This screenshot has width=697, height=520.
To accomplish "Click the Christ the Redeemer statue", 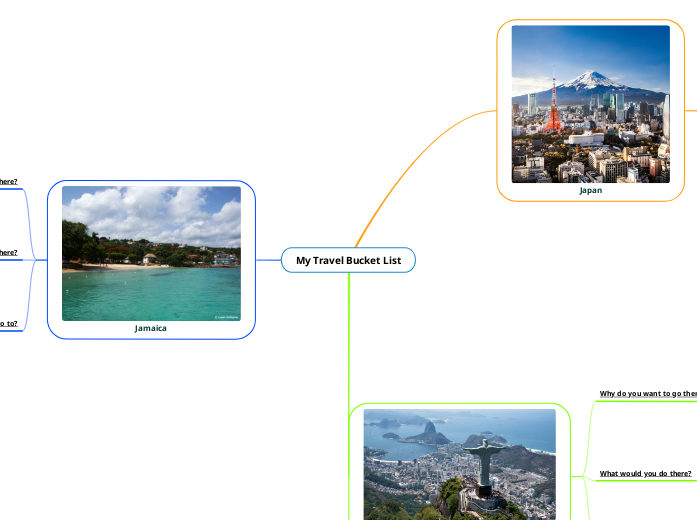I will [484, 462].
